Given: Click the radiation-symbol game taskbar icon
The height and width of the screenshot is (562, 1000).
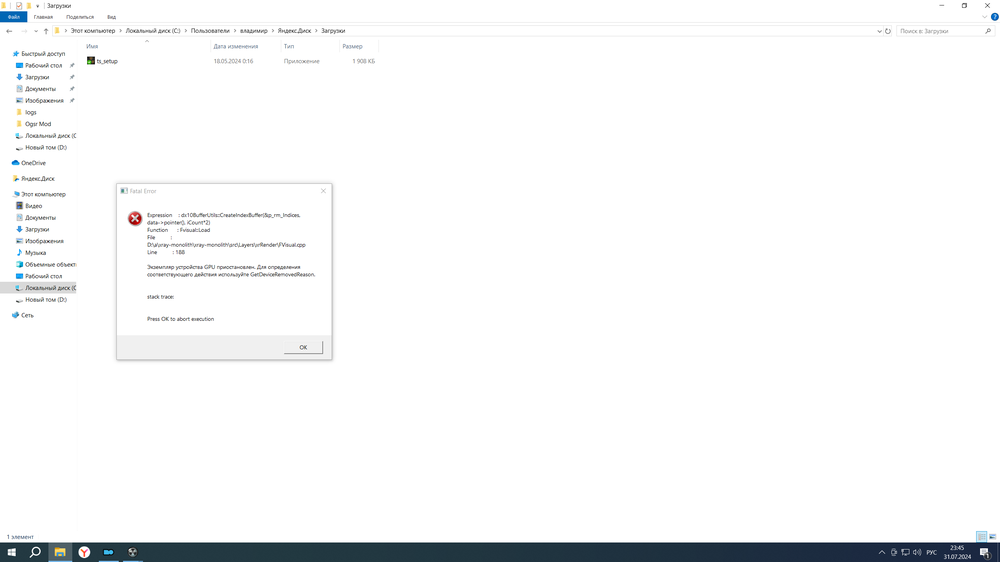Looking at the screenshot, I should pyautogui.click(x=133, y=552).
